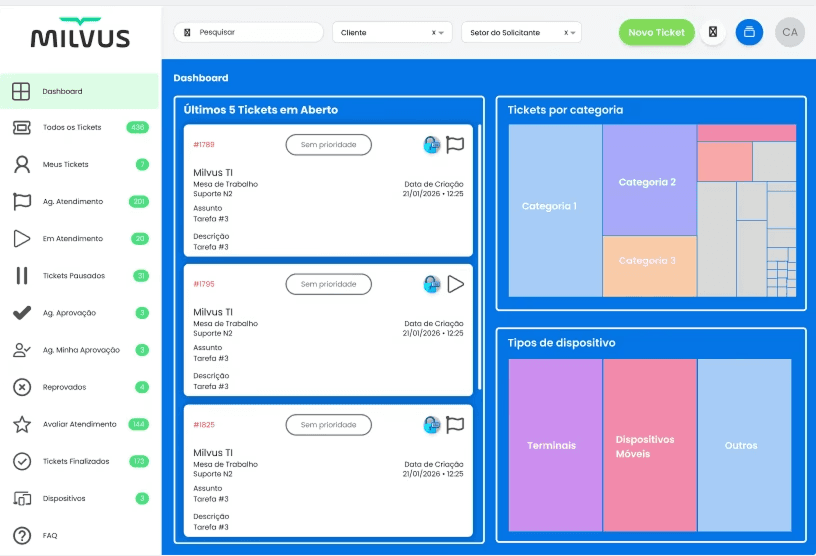This screenshot has width=816, height=556.
Task: Click the play icon on ticket #1795
Action: [x=455, y=284]
